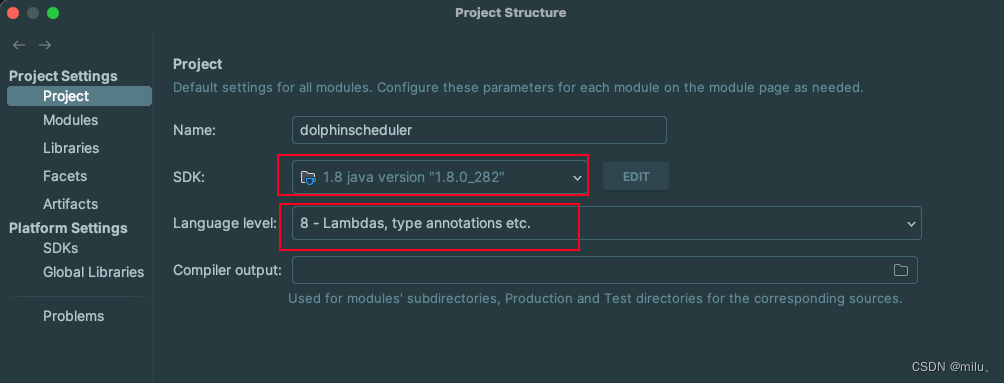Go to the Facets section
Image resolution: width=1004 pixels, height=383 pixels.
[65, 176]
